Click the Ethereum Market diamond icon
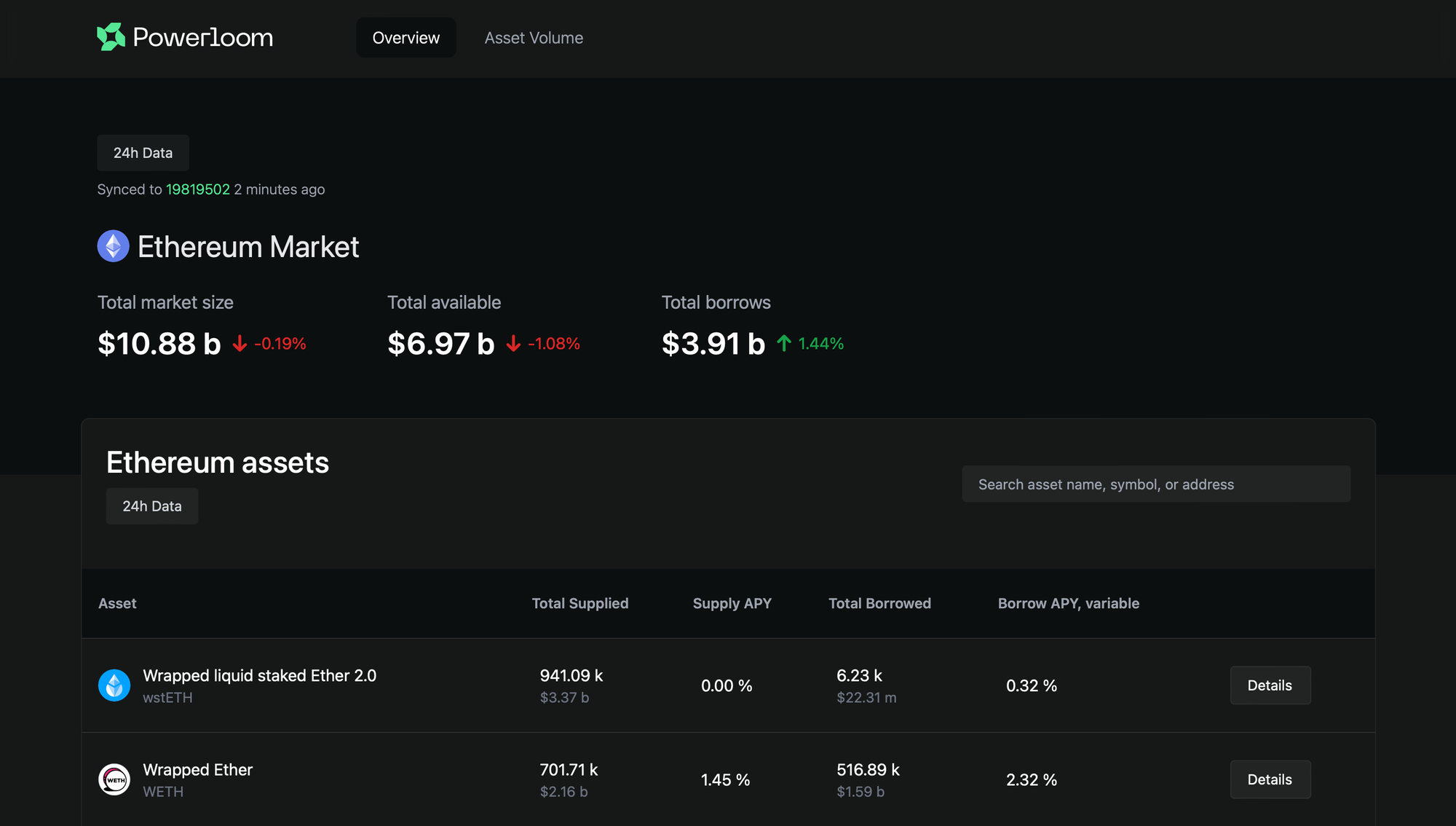This screenshot has height=826, width=1456. click(113, 246)
